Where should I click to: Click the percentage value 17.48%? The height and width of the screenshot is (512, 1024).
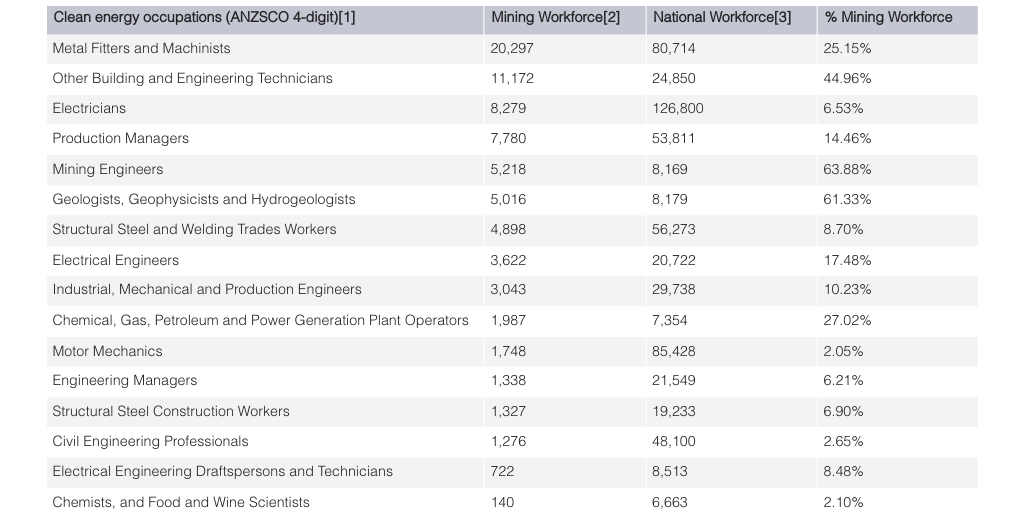[847, 260]
